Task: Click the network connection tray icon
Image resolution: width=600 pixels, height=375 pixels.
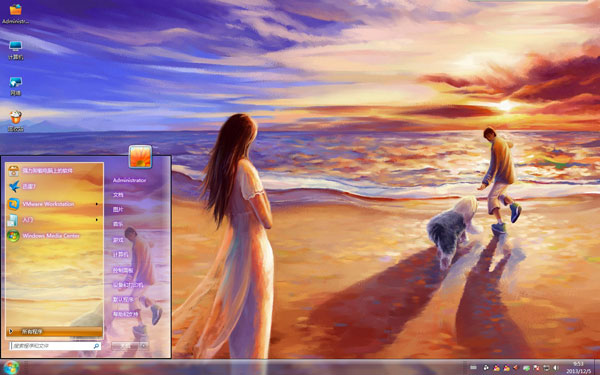Action: click(546, 368)
